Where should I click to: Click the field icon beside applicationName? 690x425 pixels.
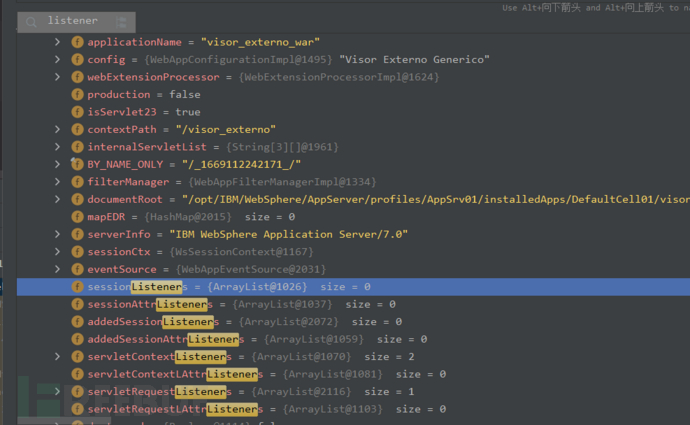pos(77,42)
